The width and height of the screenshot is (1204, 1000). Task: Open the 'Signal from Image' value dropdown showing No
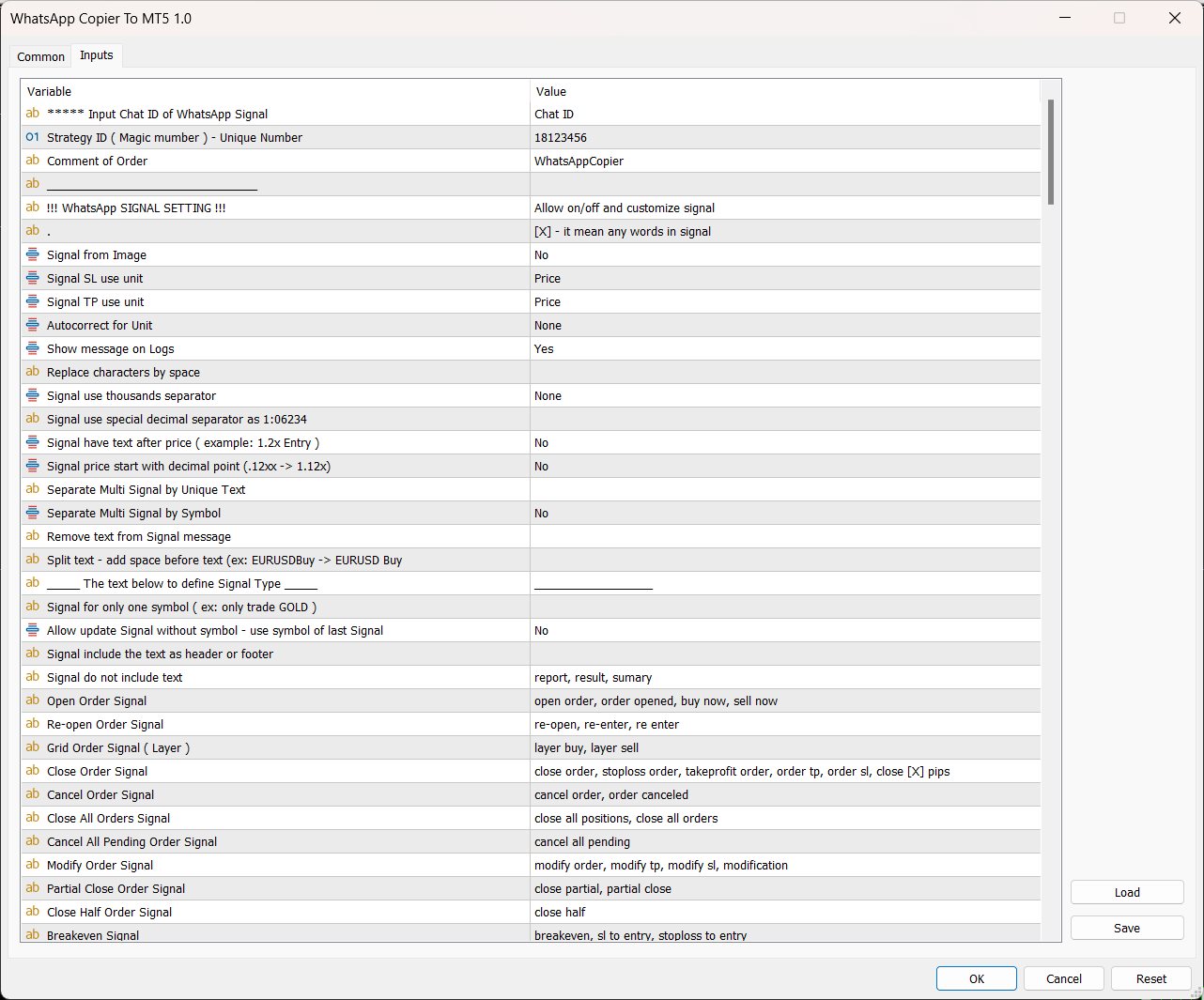pos(785,254)
